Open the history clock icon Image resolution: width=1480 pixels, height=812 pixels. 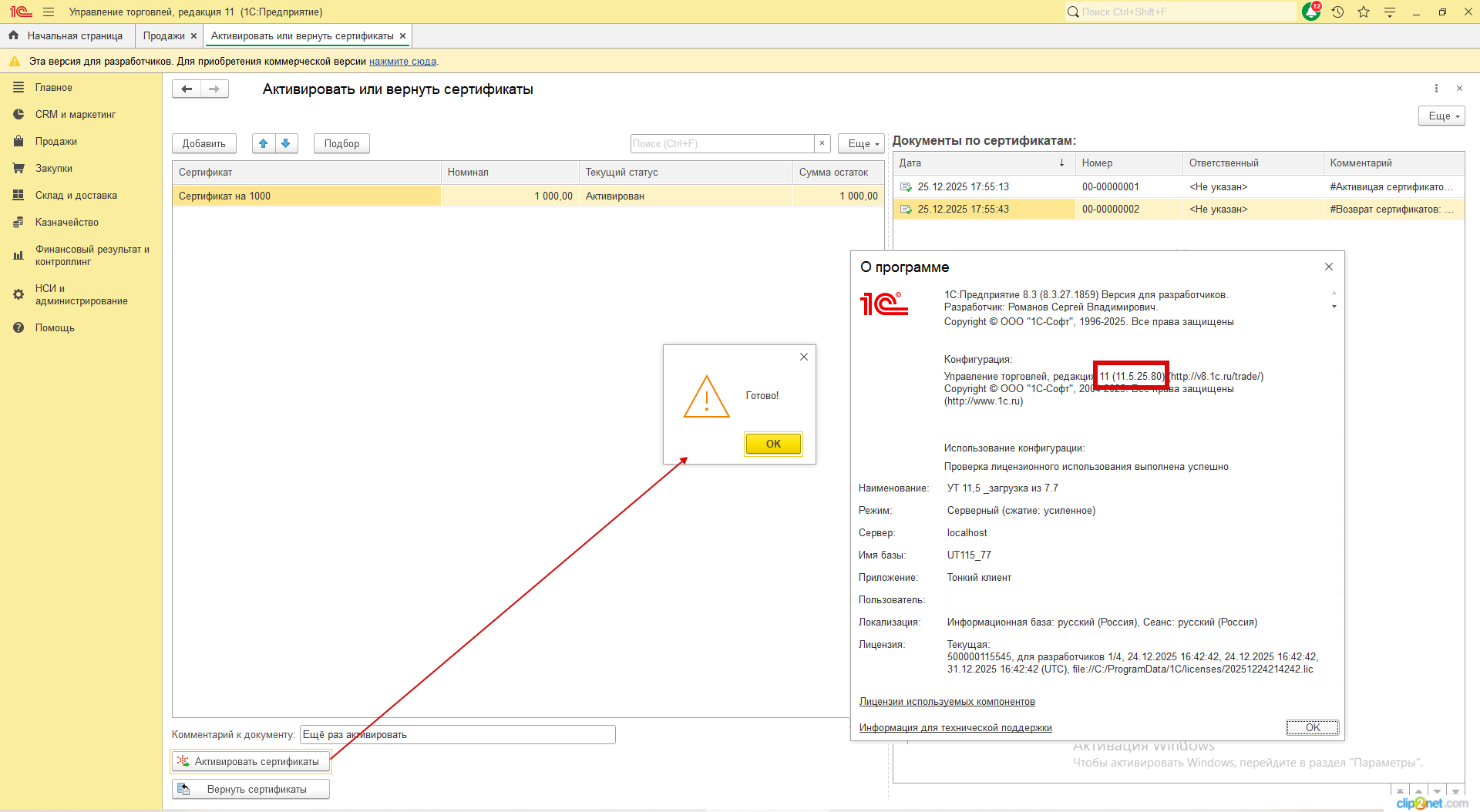[x=1337, y=12]
